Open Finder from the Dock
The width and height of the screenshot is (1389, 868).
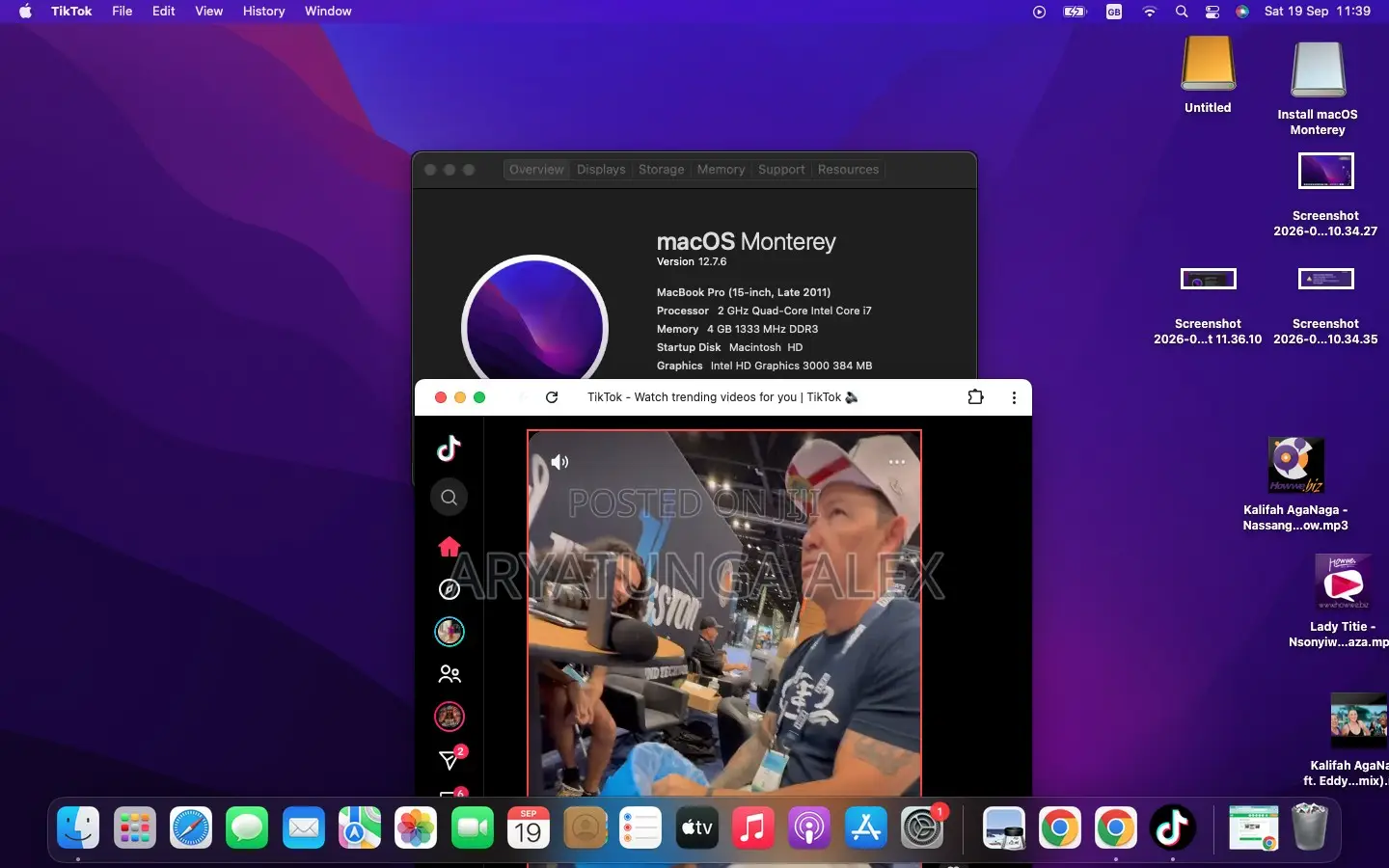click(78, 827)
